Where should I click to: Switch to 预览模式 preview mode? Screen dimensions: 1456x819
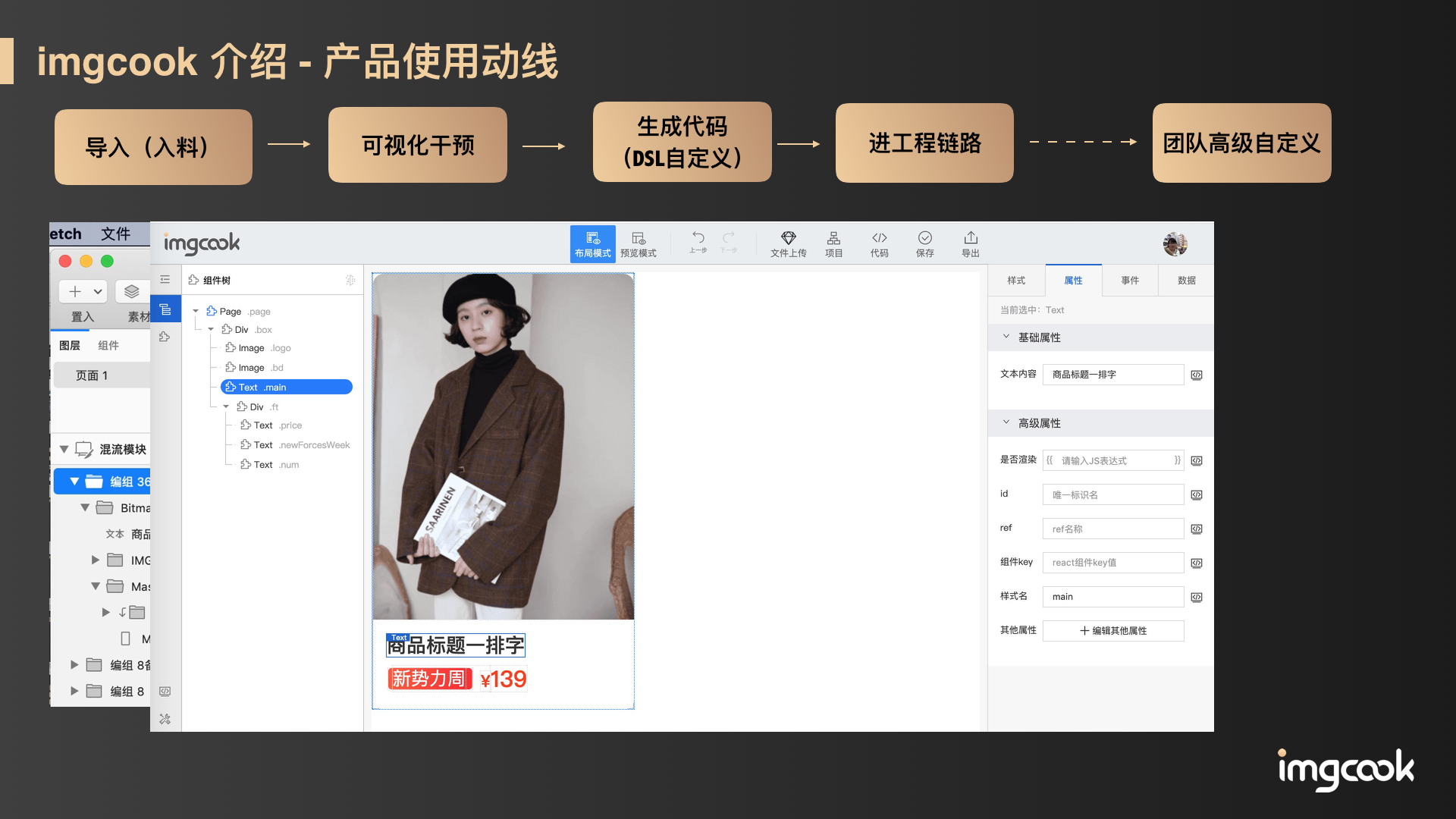[x=638, y=244]
